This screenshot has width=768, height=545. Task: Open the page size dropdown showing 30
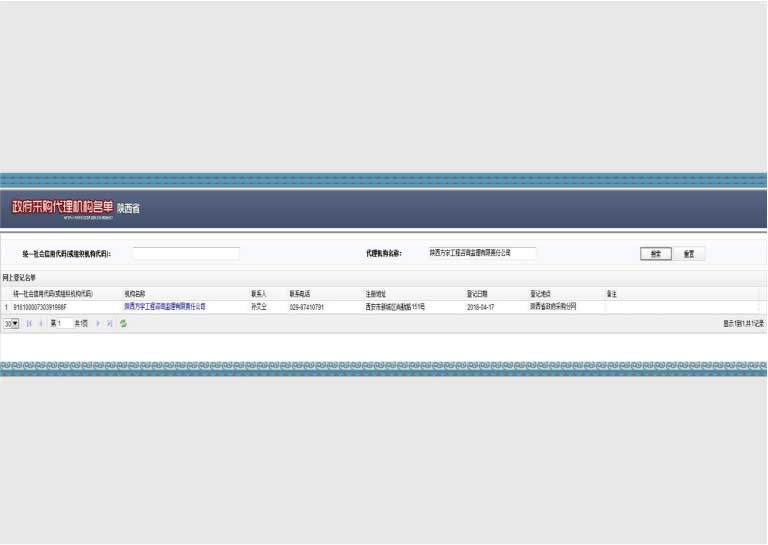point(11,324)
